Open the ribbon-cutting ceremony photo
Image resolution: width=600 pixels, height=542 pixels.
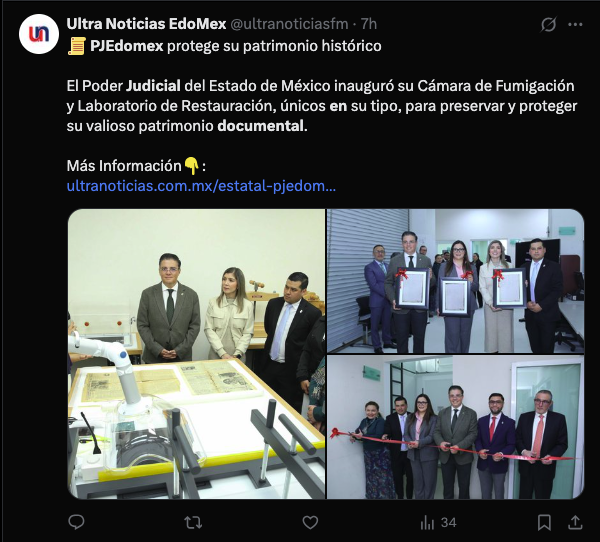pos(455,427)
